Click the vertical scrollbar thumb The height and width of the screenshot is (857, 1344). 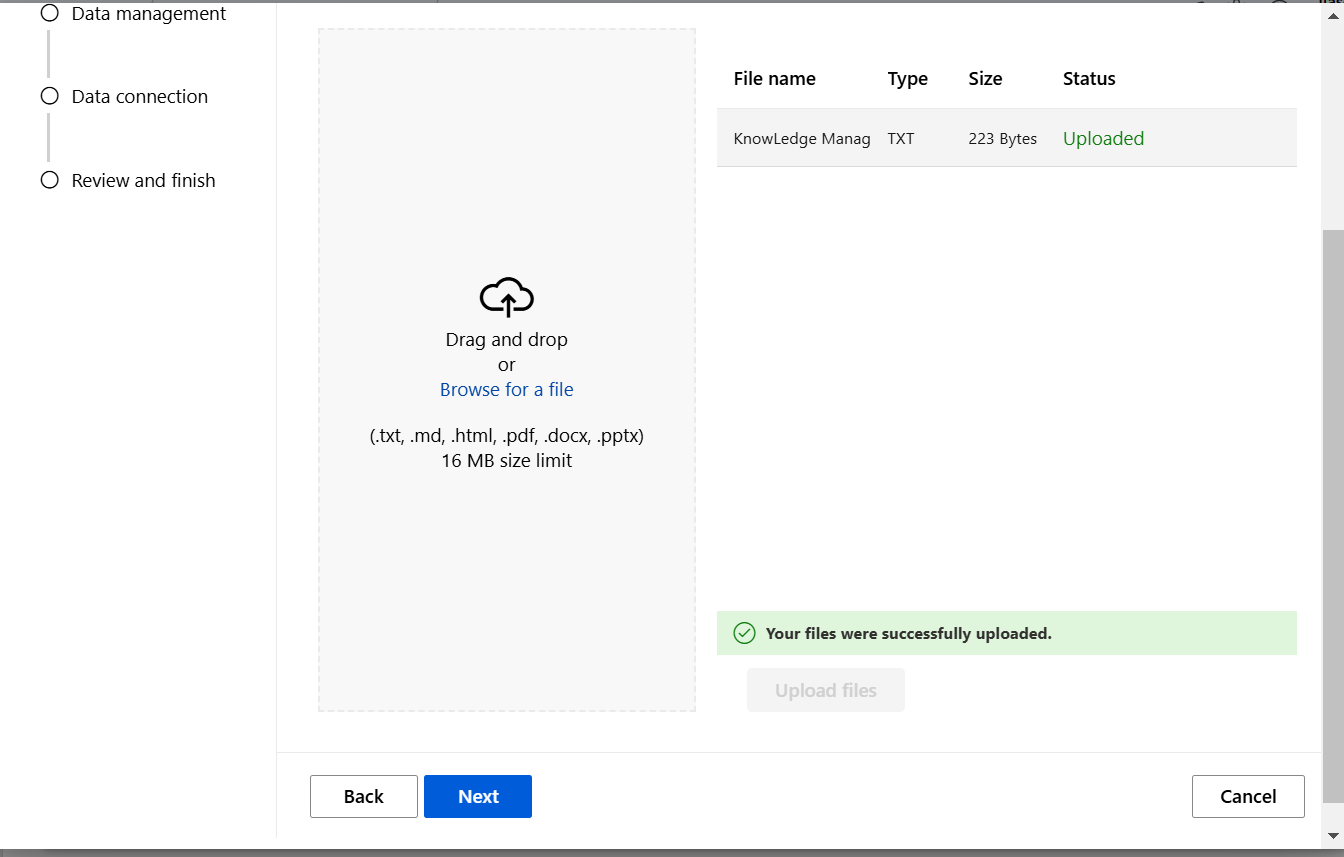click(x=1333, y=515)
